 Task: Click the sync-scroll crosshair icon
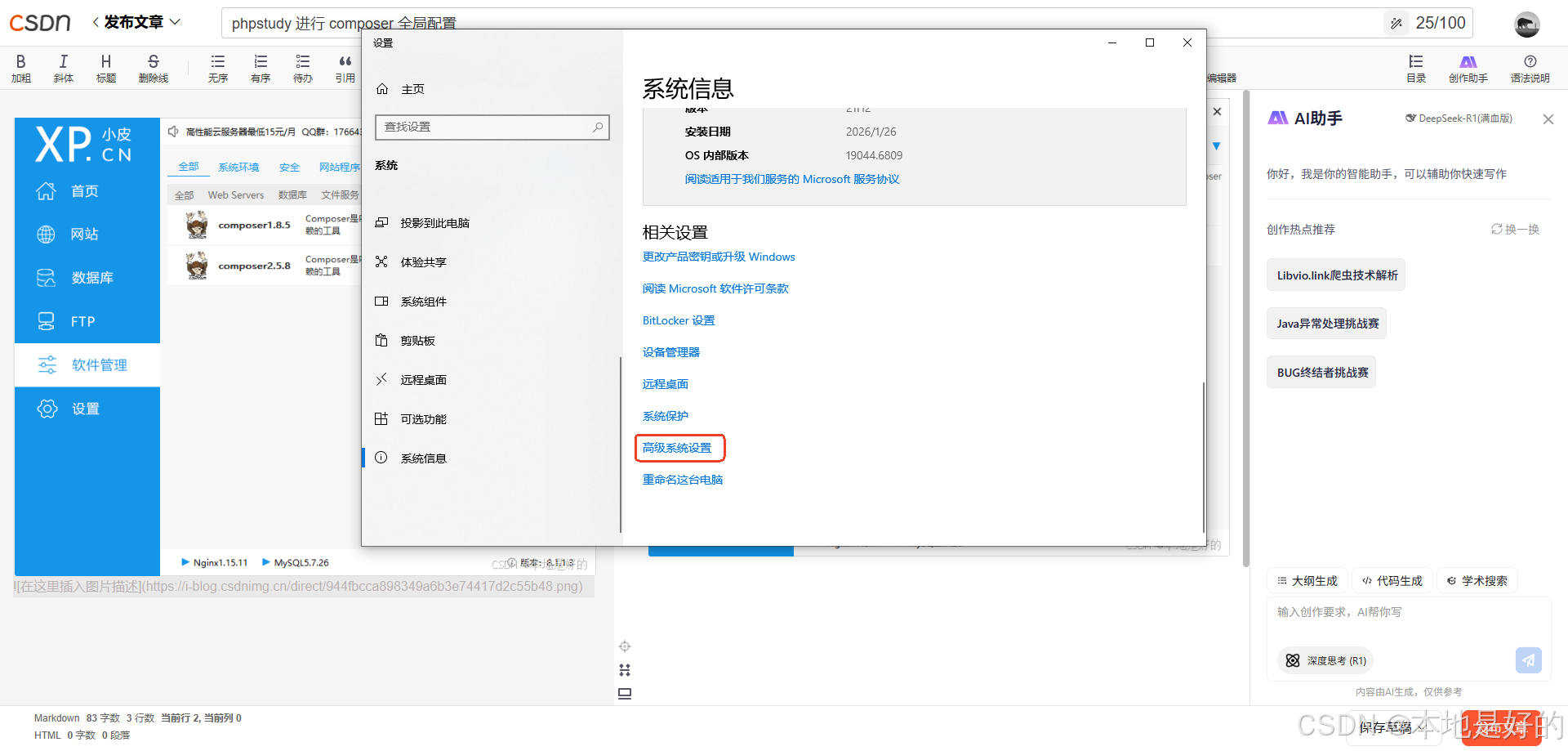click(625, 646)
